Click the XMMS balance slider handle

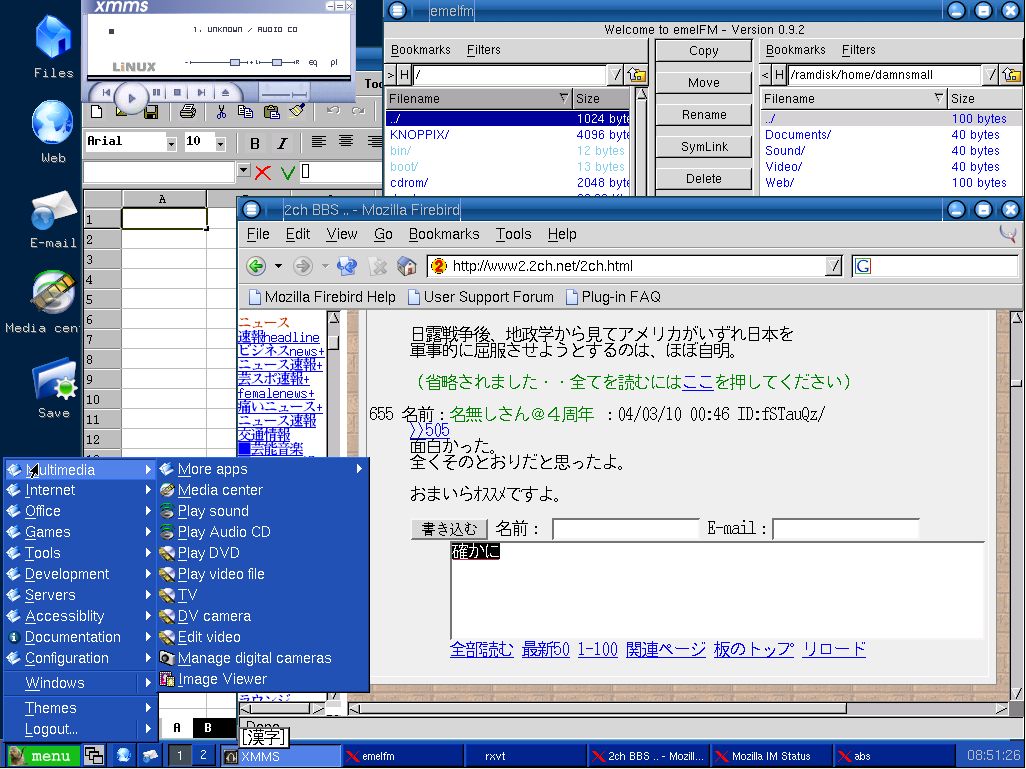[277, 62]
